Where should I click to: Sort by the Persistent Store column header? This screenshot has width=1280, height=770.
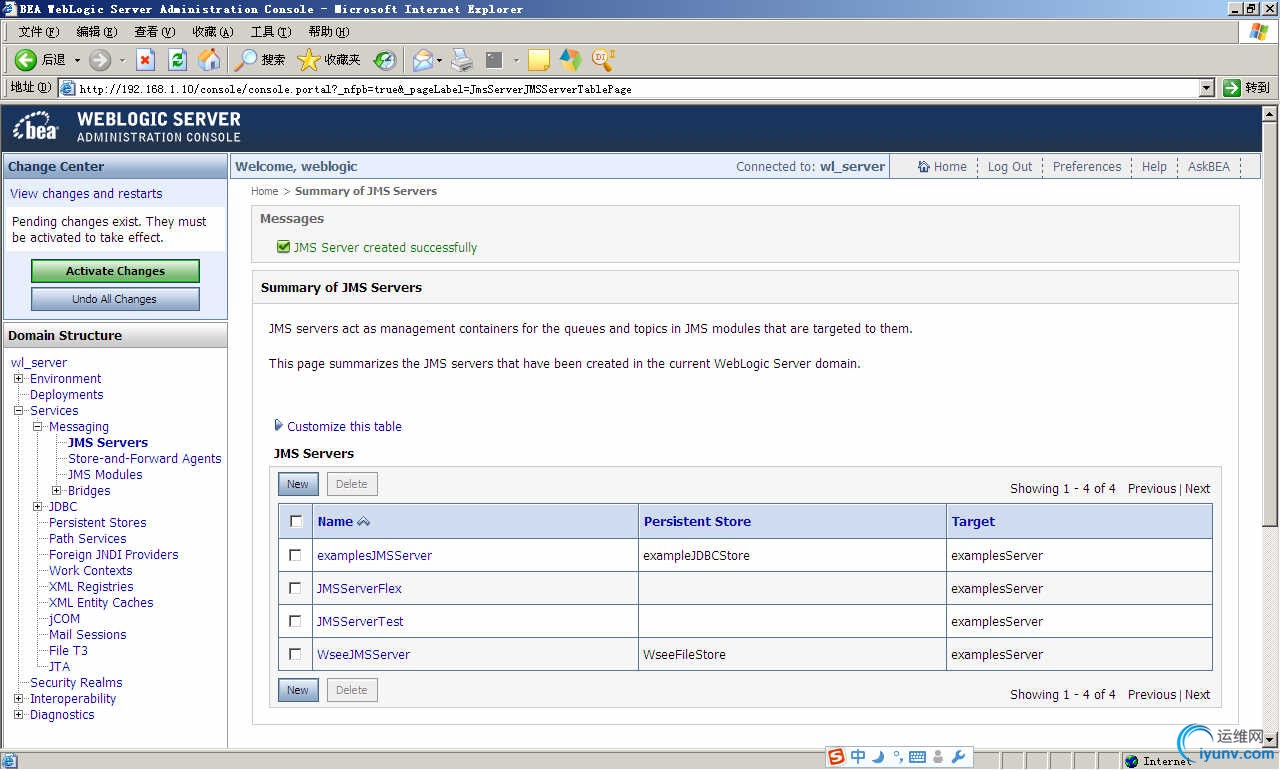click(x=697, y=522)
